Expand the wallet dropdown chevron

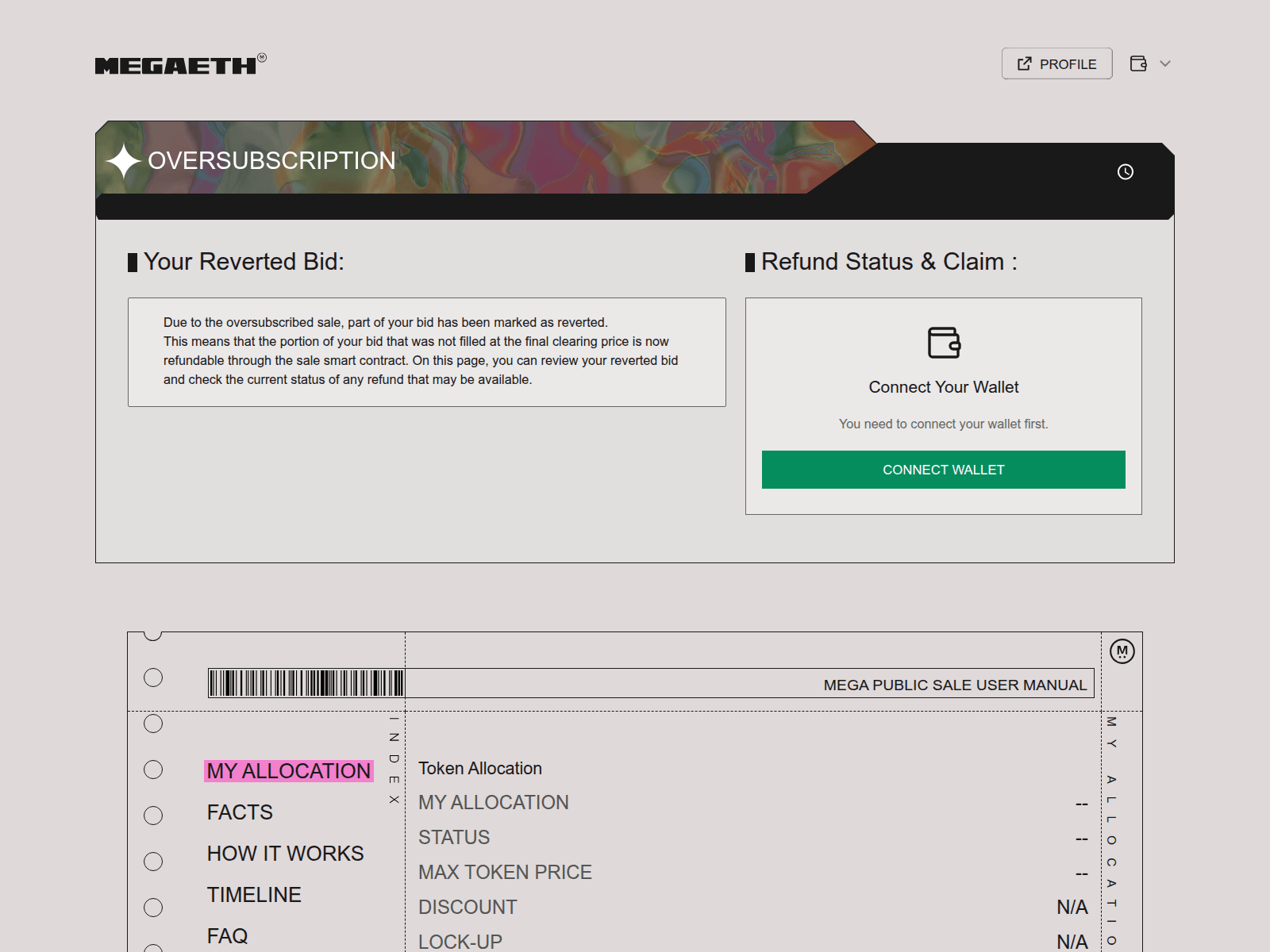[1165, 63]
